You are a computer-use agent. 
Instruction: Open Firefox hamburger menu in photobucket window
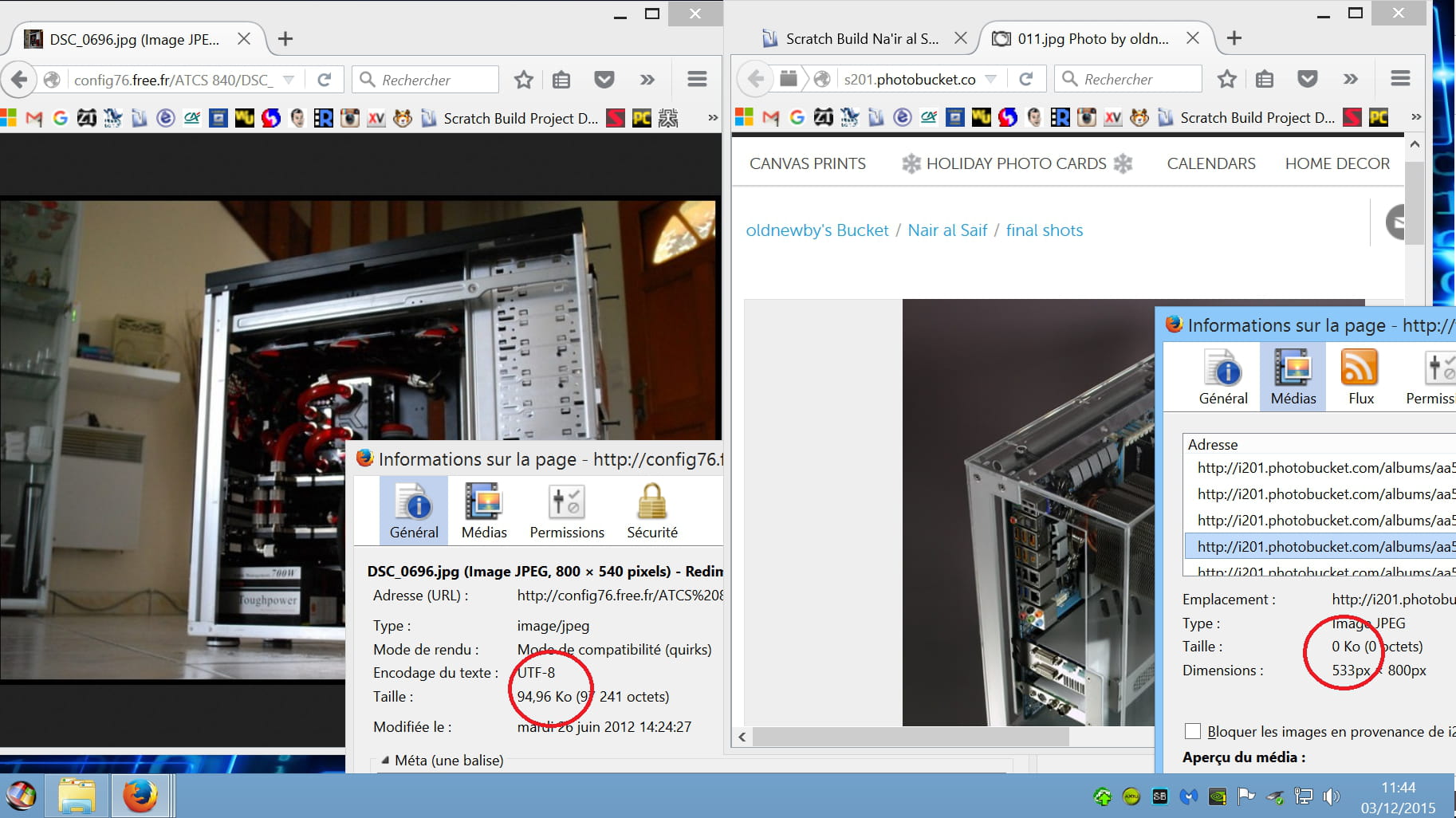[x=1401, y=78]
